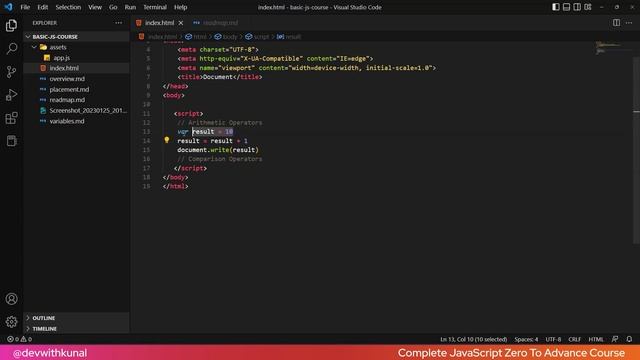Close the index.html tab
The height and width of the screenshot is (360, 640).
(181, 23)
